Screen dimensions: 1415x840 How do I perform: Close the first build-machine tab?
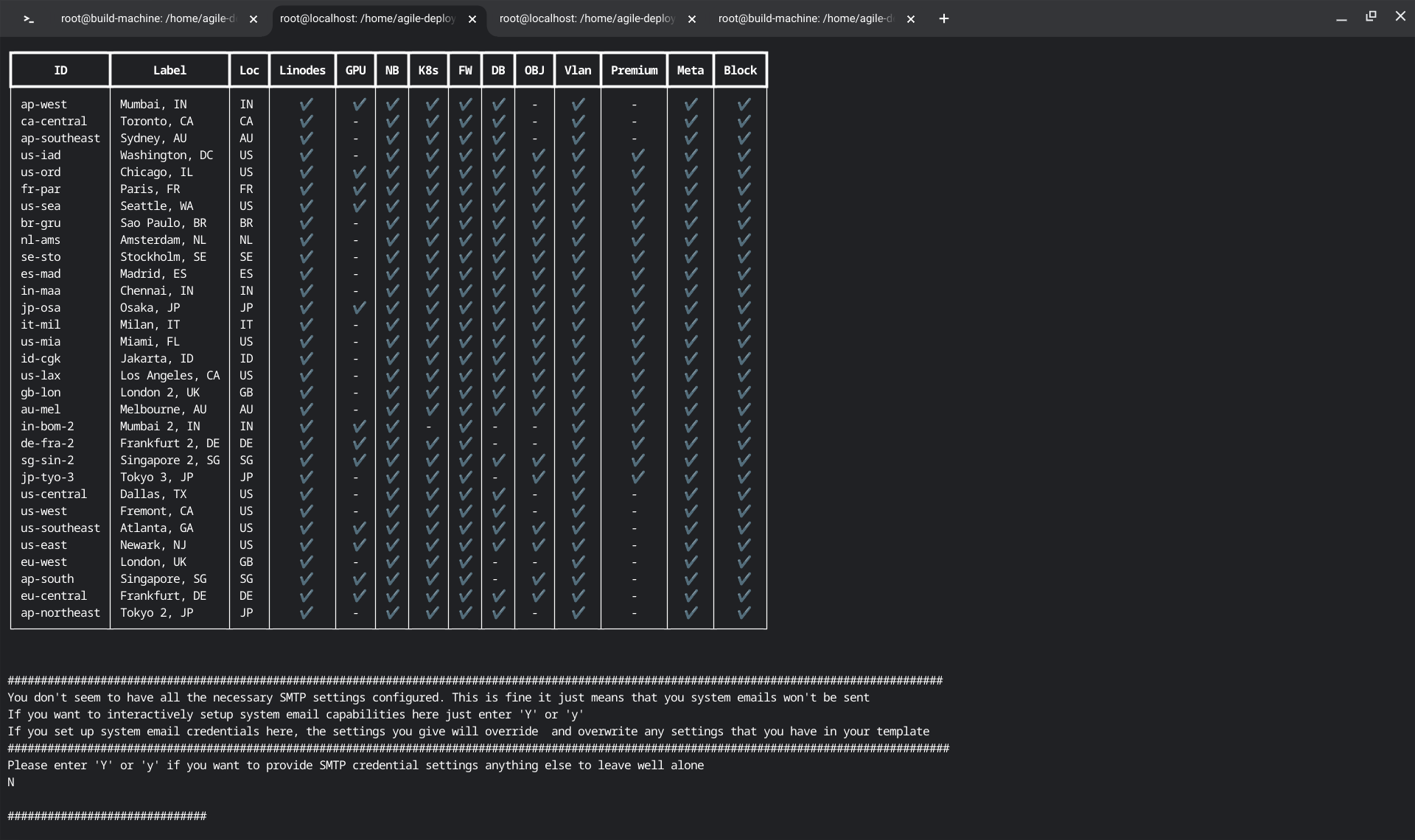(x=254, y=20)
